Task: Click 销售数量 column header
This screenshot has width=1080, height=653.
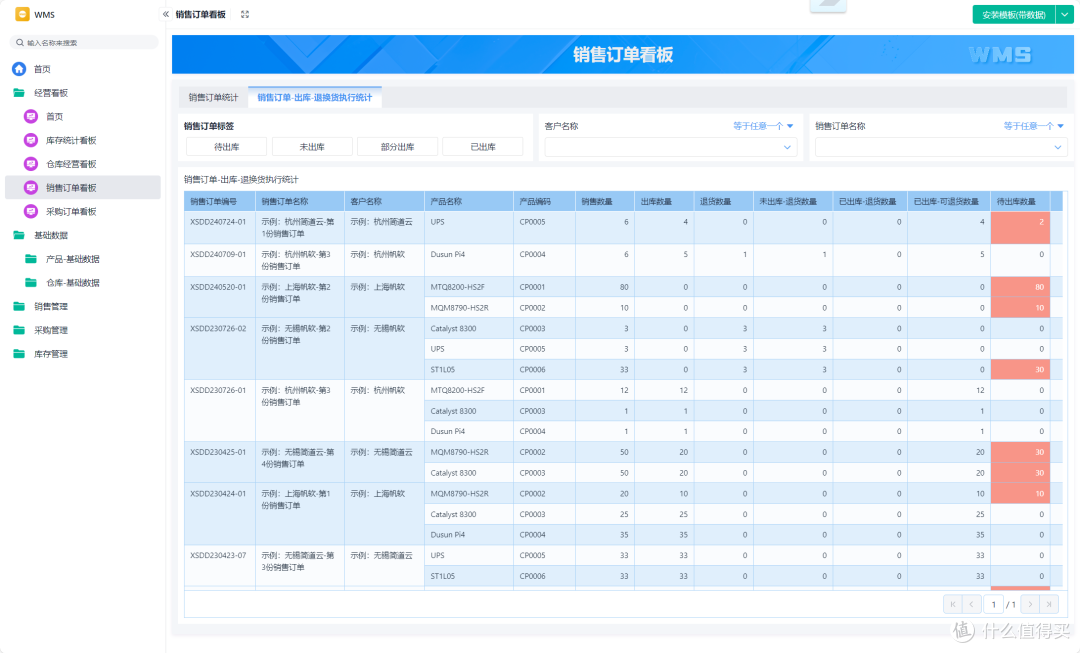Action: (605, 201)
